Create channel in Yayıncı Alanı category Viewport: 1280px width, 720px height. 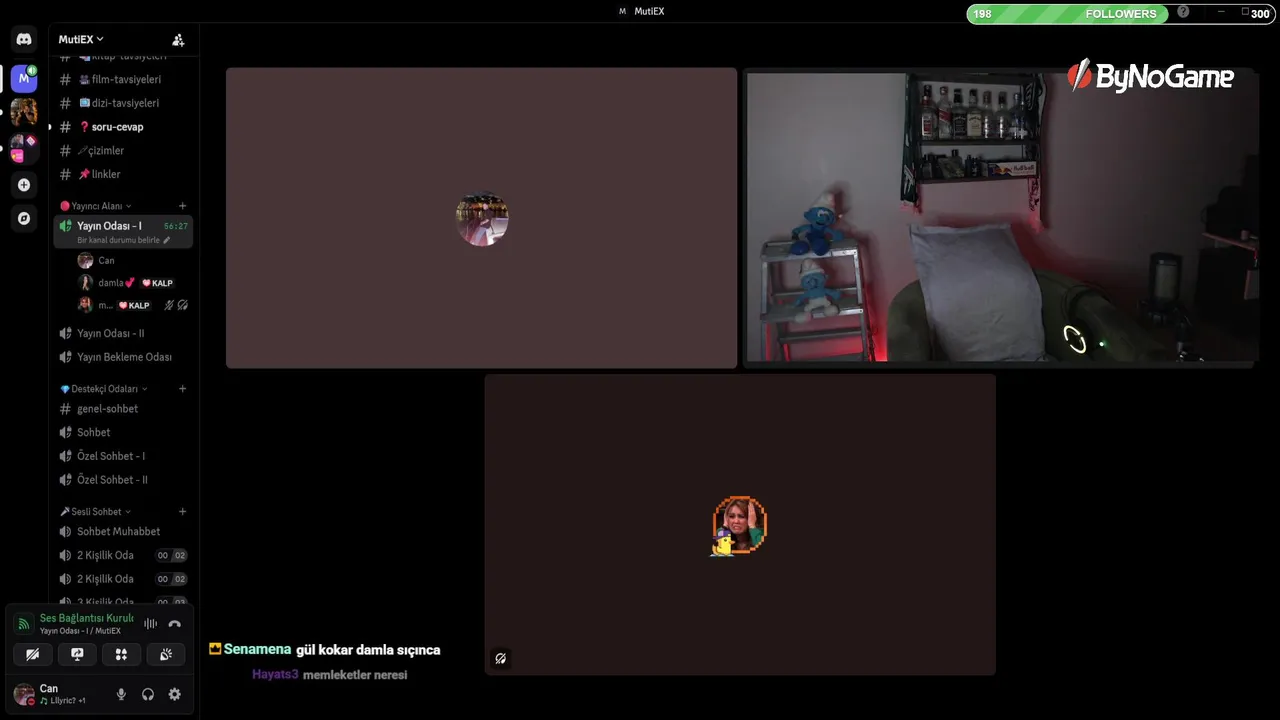point(182,206)
